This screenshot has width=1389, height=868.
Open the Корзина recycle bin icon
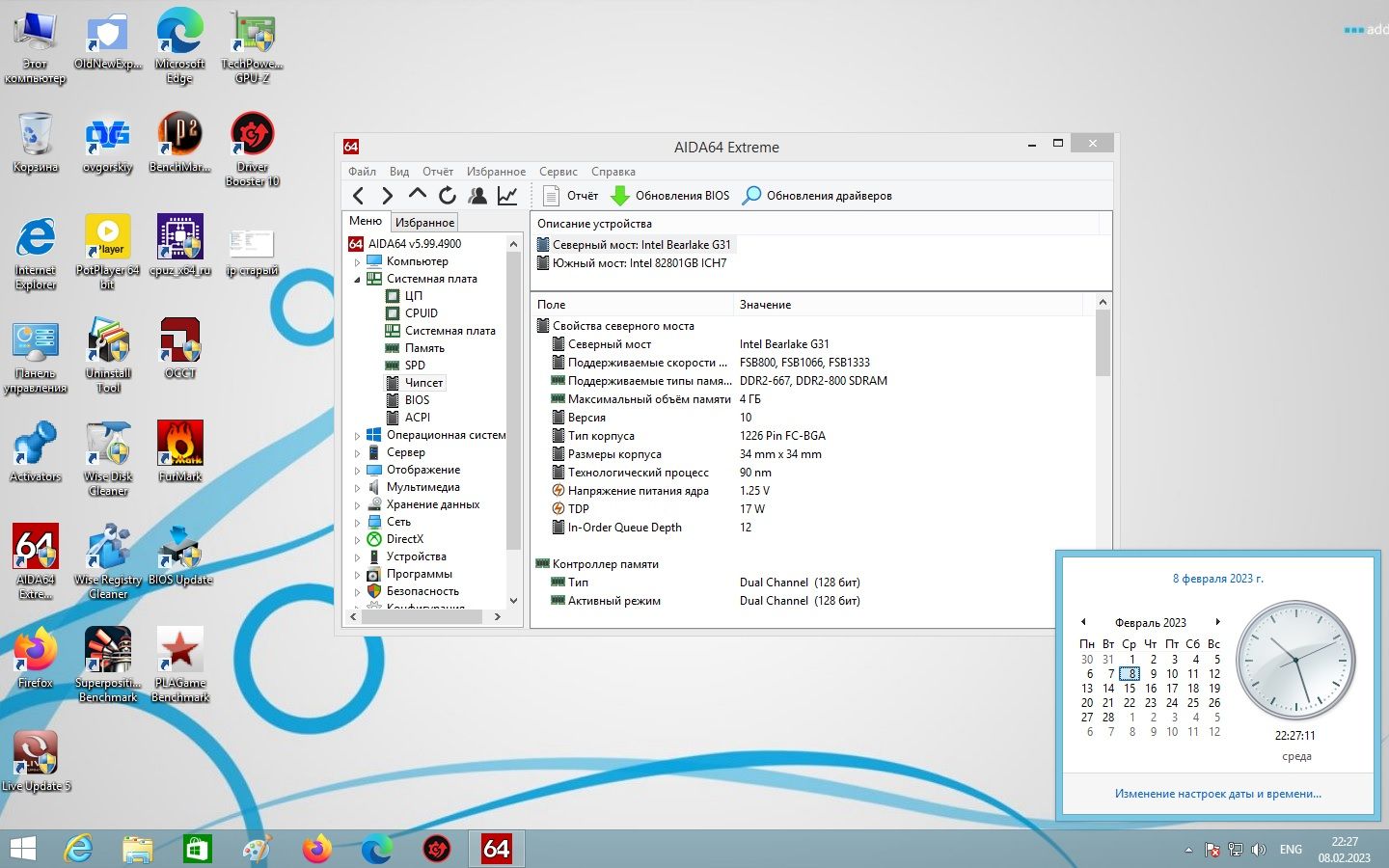point(36,142)
